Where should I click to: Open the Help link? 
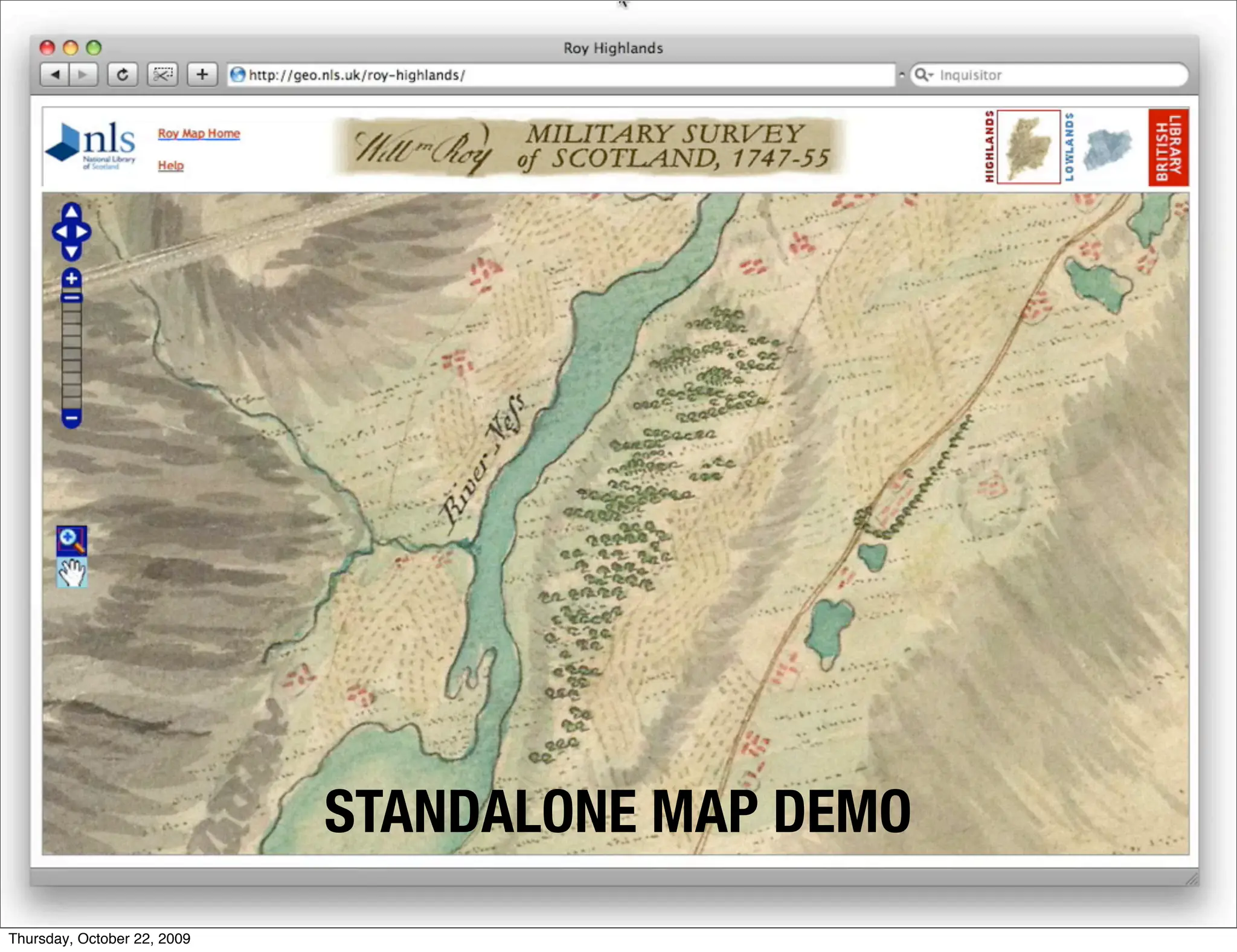pos(171,166)
